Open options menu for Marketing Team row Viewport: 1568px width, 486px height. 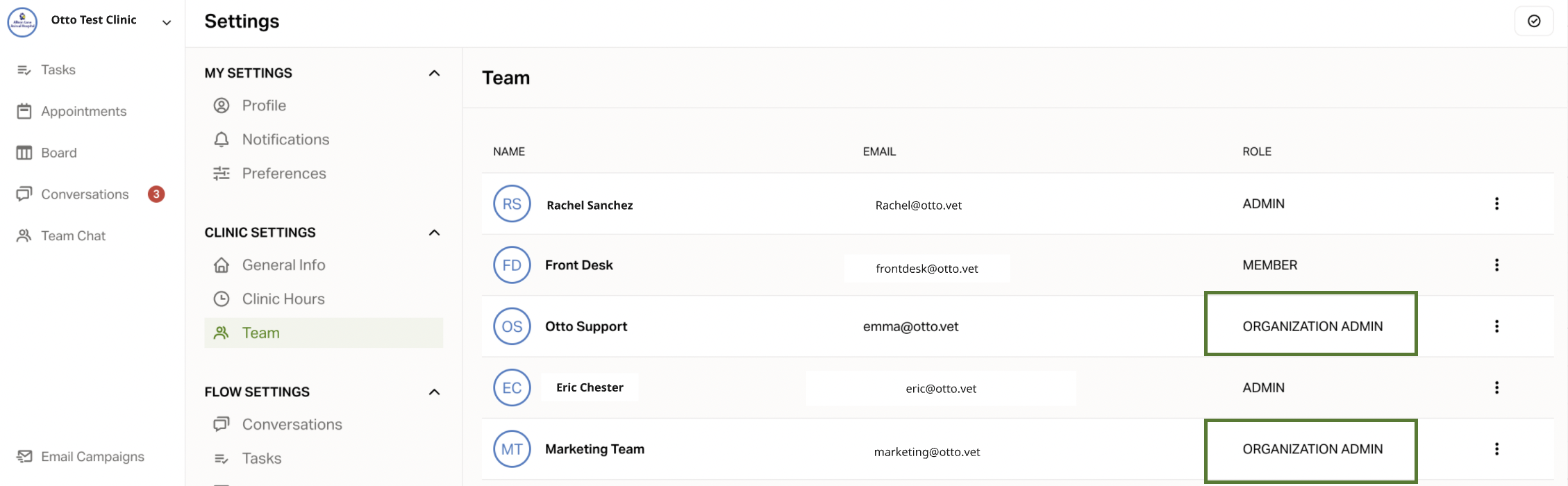(x=1496, y=449)
